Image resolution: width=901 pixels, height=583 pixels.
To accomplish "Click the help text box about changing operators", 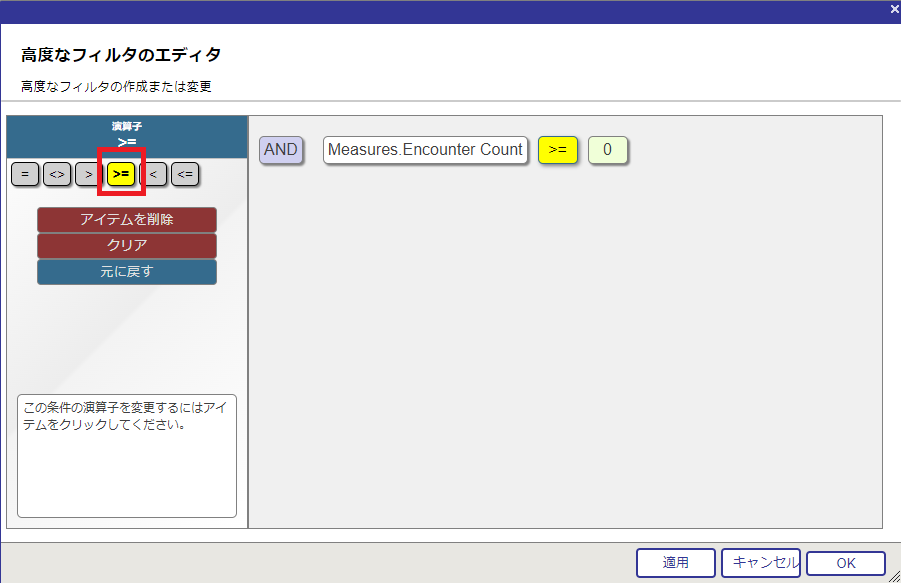I will coord(127,455).
